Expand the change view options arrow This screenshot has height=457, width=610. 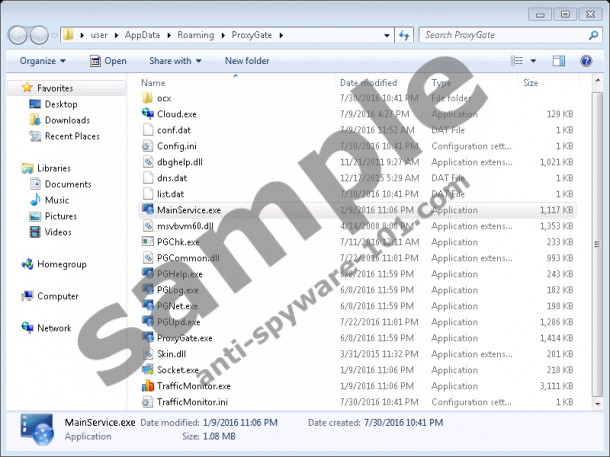pyautogui.click(x=533, y=60)
